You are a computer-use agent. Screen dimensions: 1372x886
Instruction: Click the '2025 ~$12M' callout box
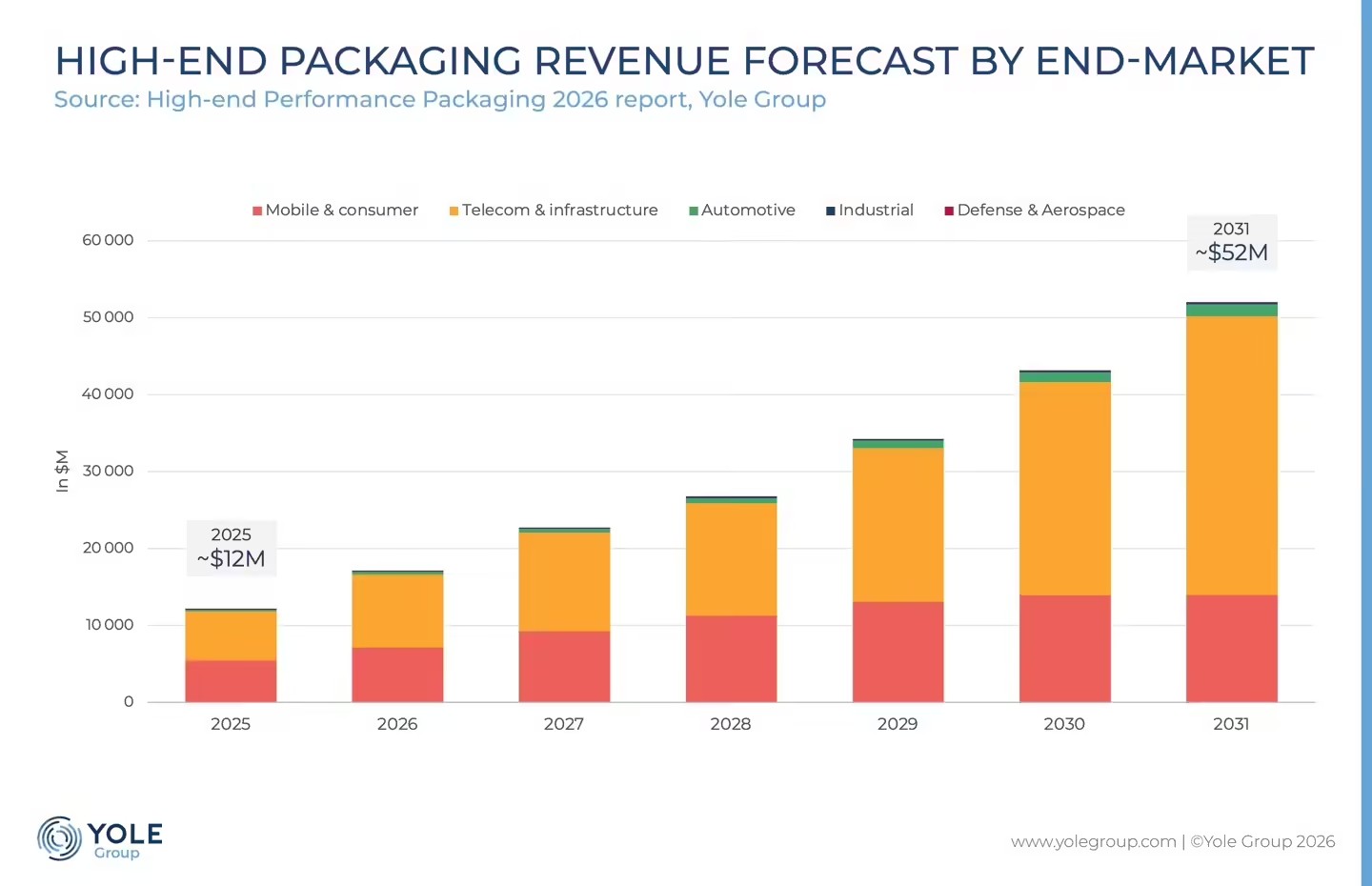pos(232,548)
